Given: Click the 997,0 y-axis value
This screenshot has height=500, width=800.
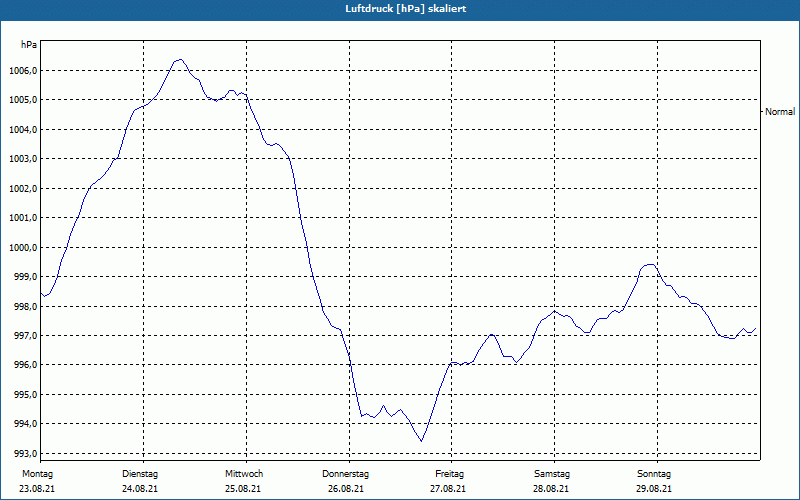Looking at the screenshot, I should 25,336.
